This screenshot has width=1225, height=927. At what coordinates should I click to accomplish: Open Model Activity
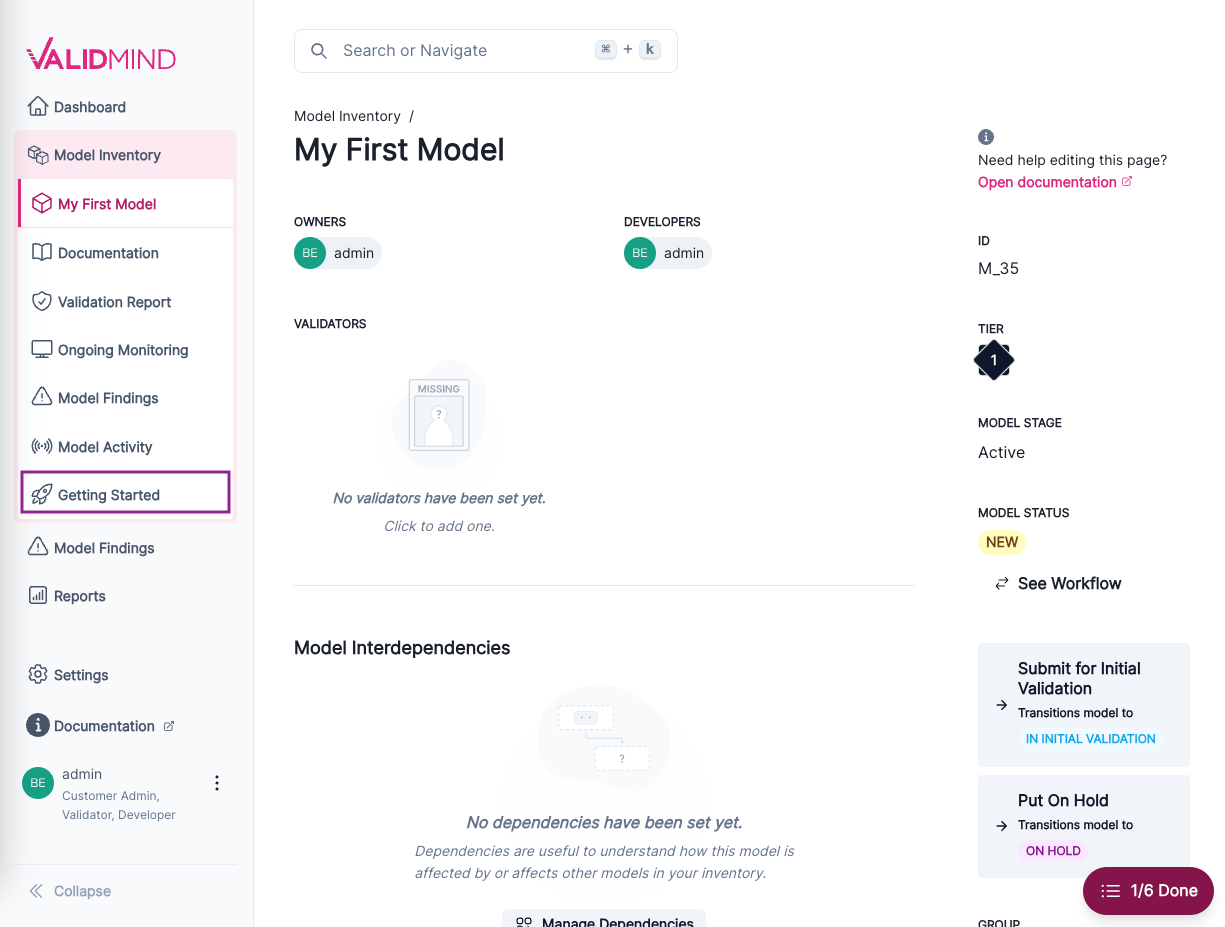(103, 447)
